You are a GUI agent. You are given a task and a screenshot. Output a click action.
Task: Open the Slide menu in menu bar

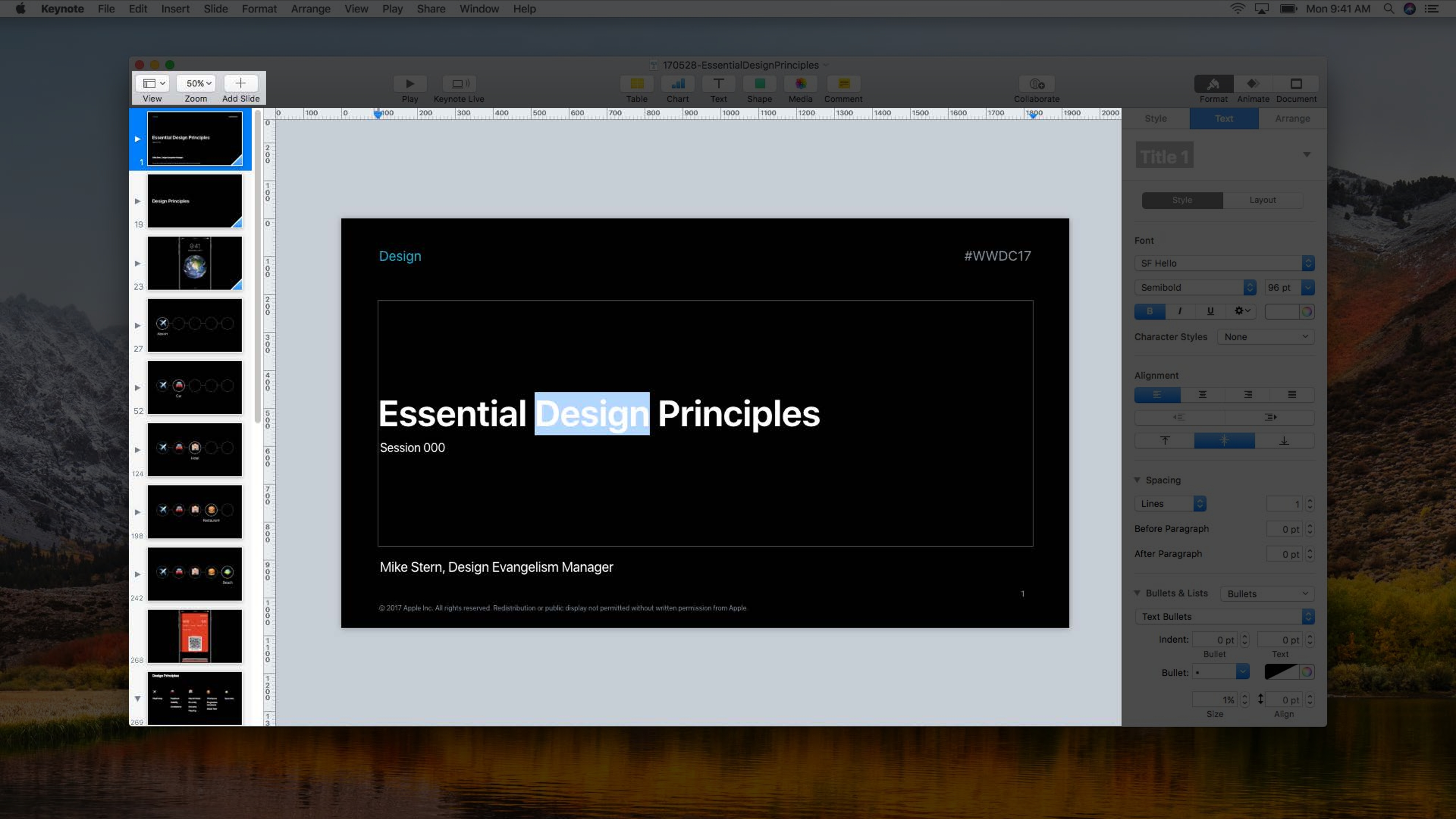tap(215, 8)
